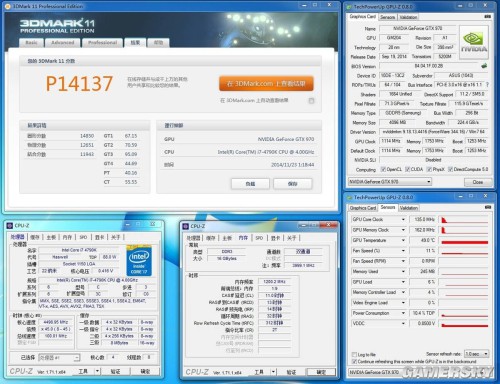Click the Close button in GPU-Z
This screenshot has width=500, height=384.
click(478, 182)
